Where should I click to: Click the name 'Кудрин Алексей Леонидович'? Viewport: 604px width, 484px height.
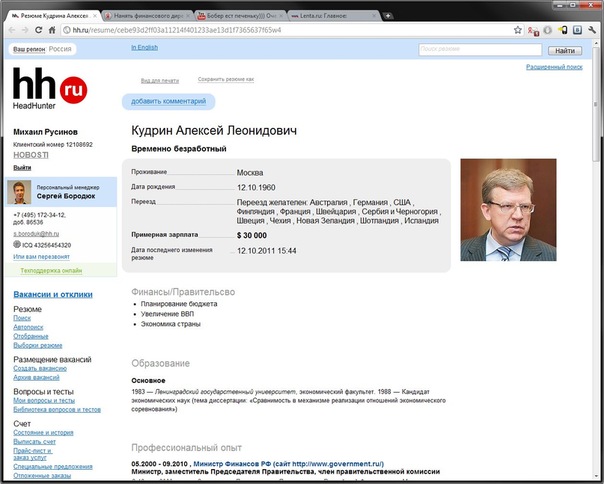pos(214,131)
